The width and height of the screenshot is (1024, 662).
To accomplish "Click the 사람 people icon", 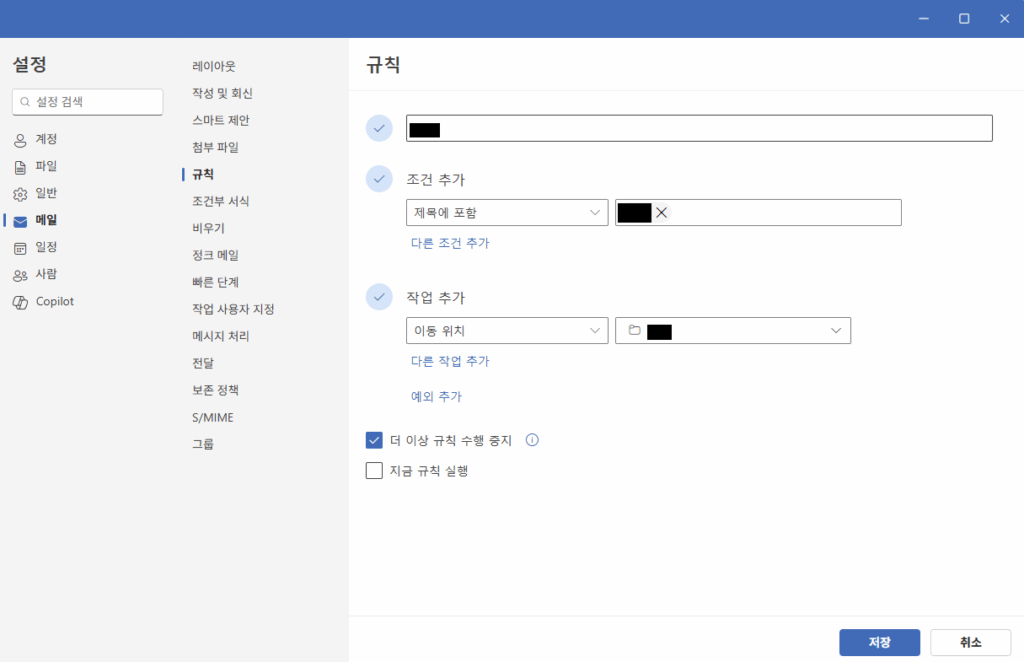I will [x=22, y=274].
